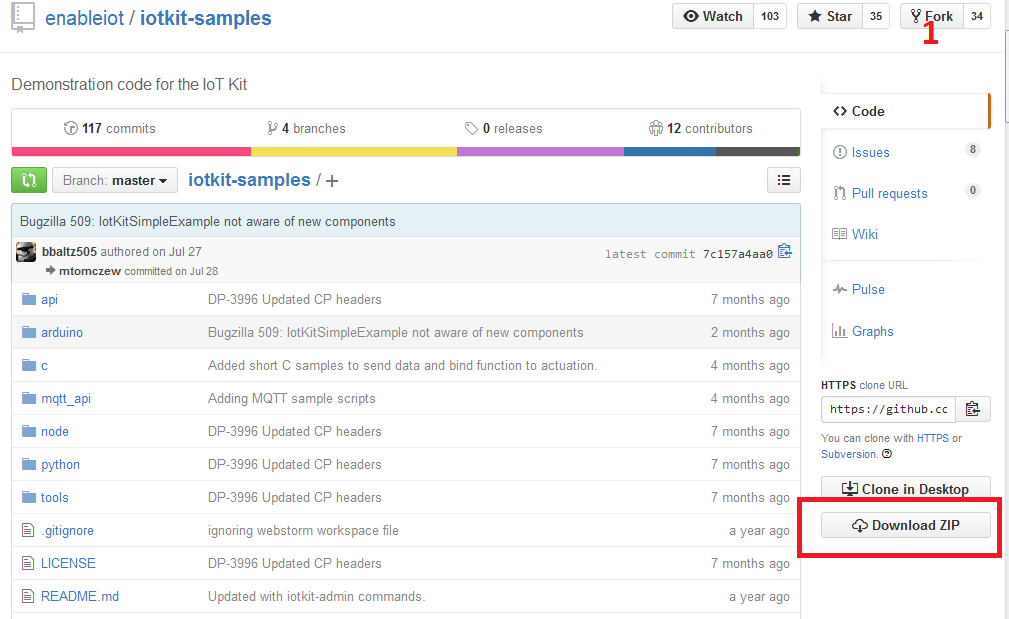This screenshot has width=1009, height=619.
Task: Click the tools folder icon
Action: 29,497
